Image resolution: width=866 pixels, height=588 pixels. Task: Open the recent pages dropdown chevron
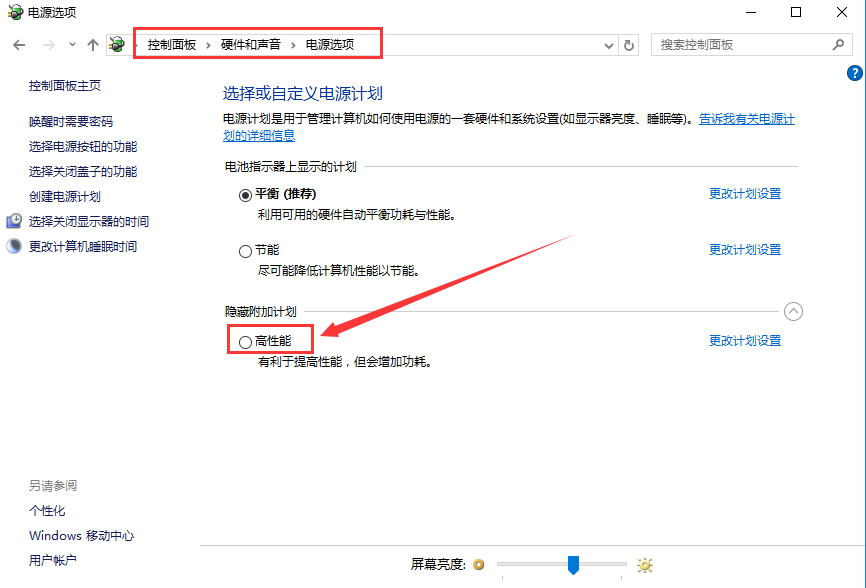click(70, 44)
